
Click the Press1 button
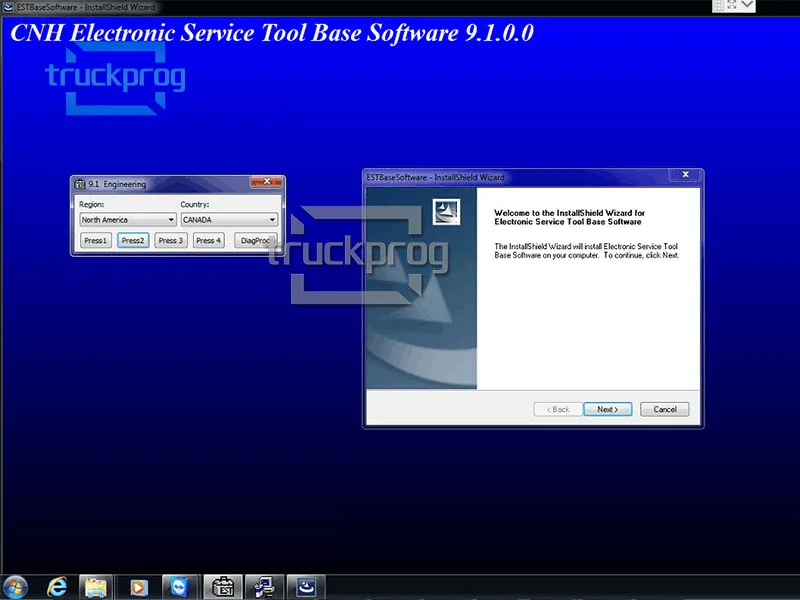(95, 240)
